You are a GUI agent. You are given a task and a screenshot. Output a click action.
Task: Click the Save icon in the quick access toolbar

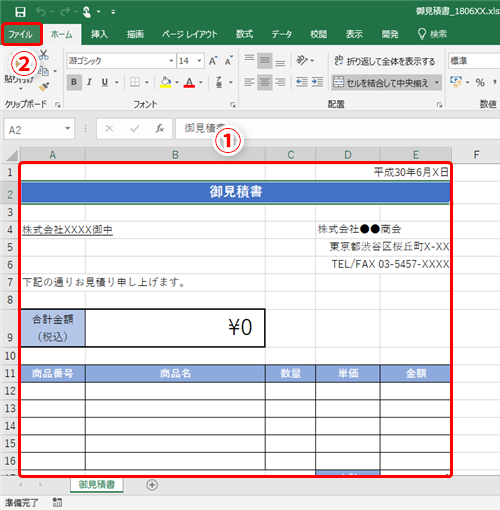pos(20,12)
